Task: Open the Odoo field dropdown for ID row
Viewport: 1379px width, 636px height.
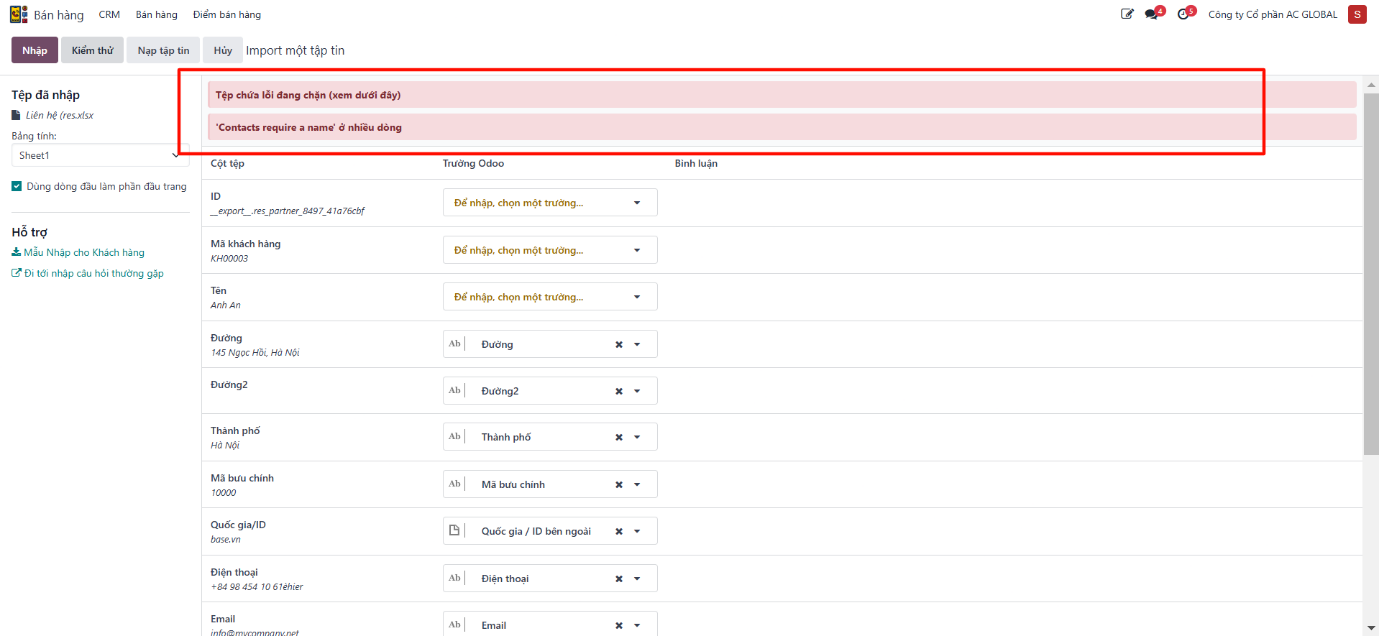Action: click(550, 202)
